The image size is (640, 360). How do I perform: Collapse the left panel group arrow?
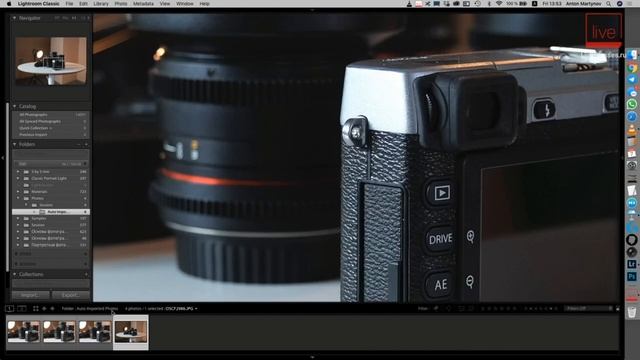click(3, 158)
